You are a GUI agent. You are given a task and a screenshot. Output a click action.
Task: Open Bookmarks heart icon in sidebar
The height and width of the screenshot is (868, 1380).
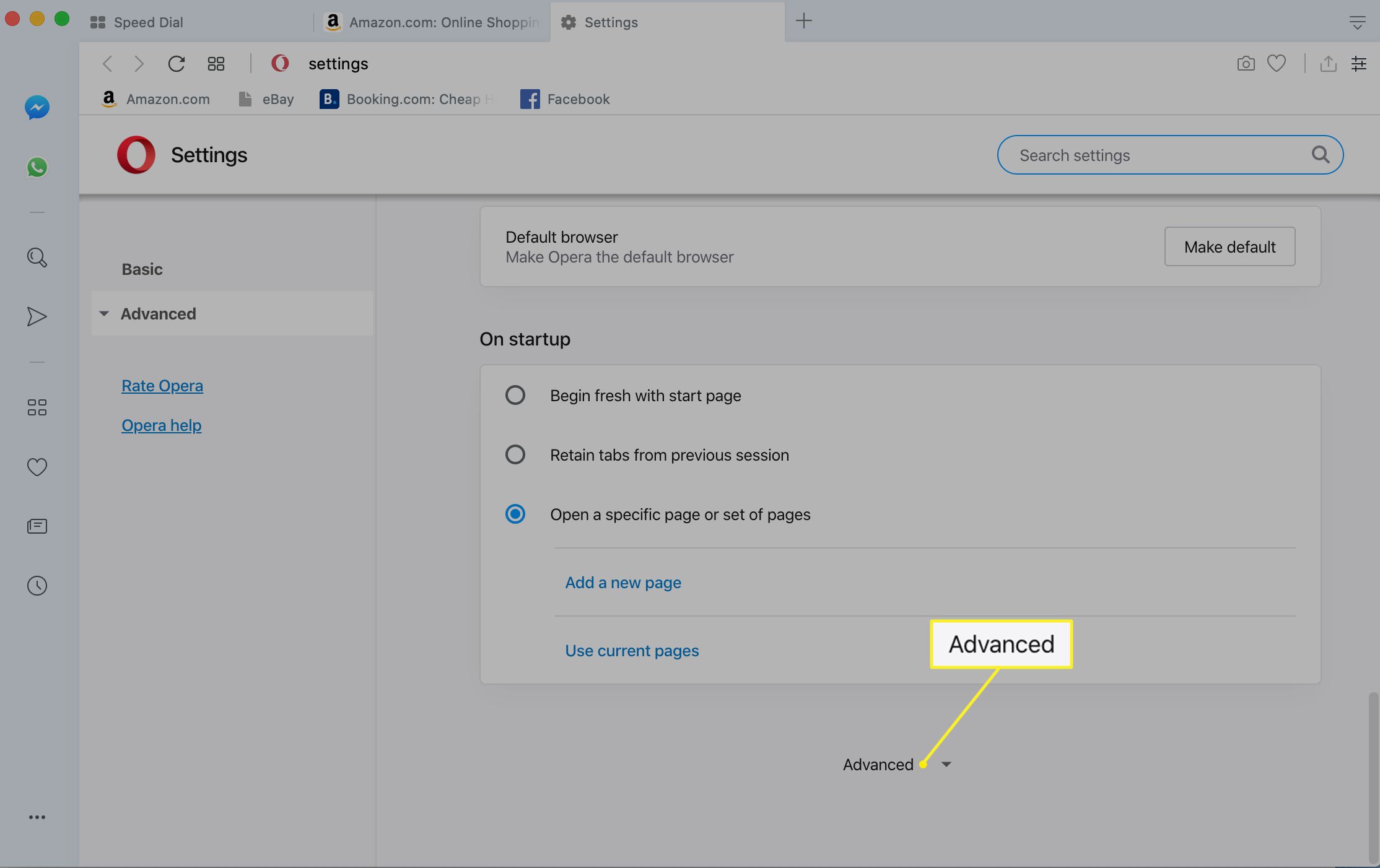coord(37,466)
